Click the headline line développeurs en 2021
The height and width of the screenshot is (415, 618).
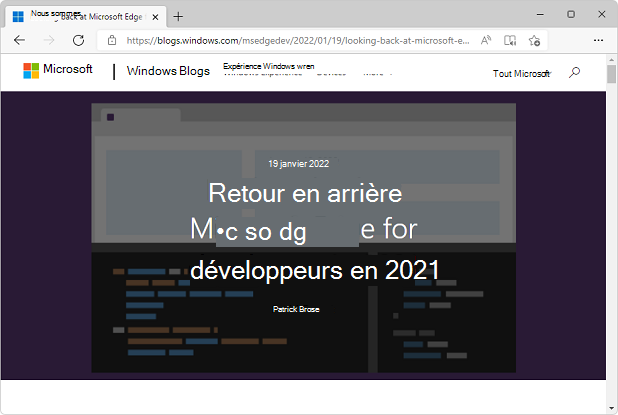click(315, 270)
